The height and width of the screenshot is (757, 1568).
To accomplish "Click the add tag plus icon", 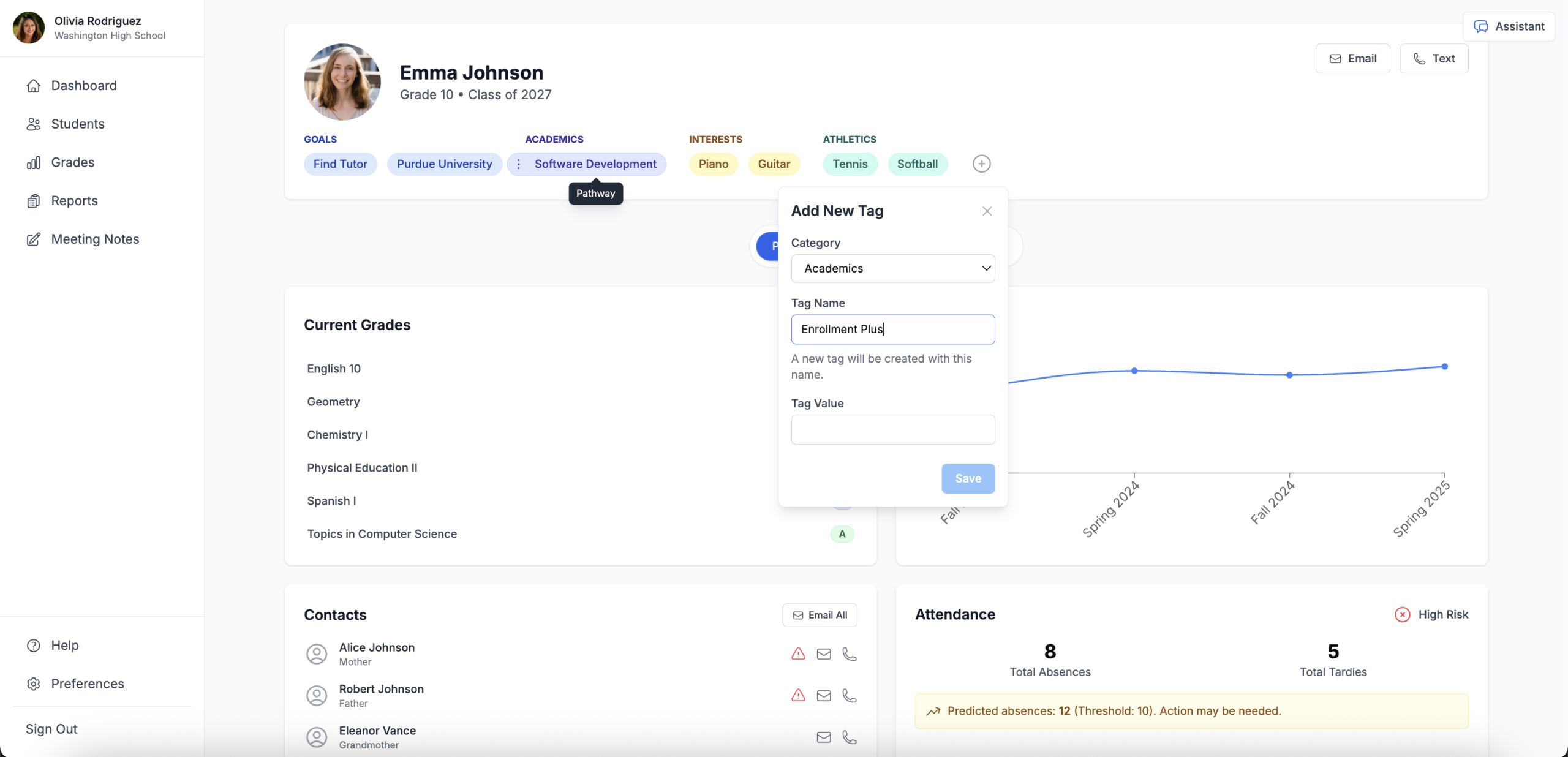I will tap(981, 164).
